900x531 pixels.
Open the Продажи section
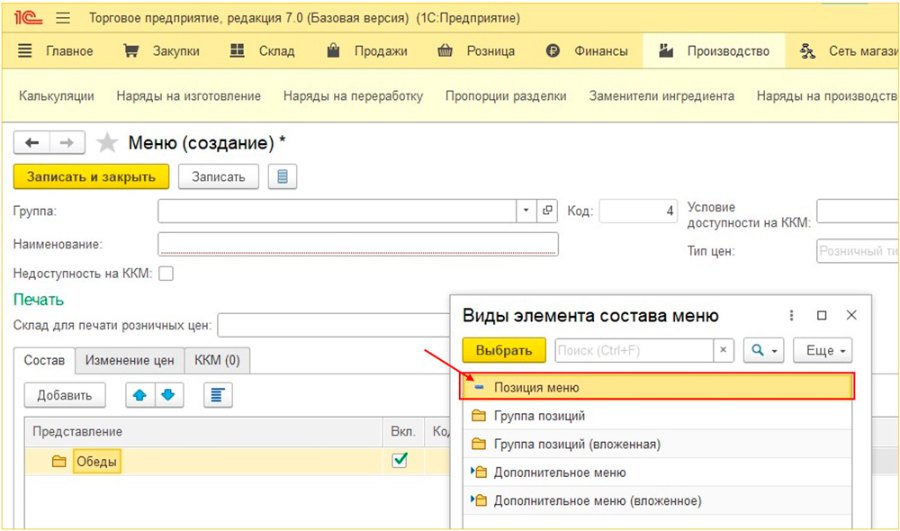pyautogui.click(x=367, y=51)
